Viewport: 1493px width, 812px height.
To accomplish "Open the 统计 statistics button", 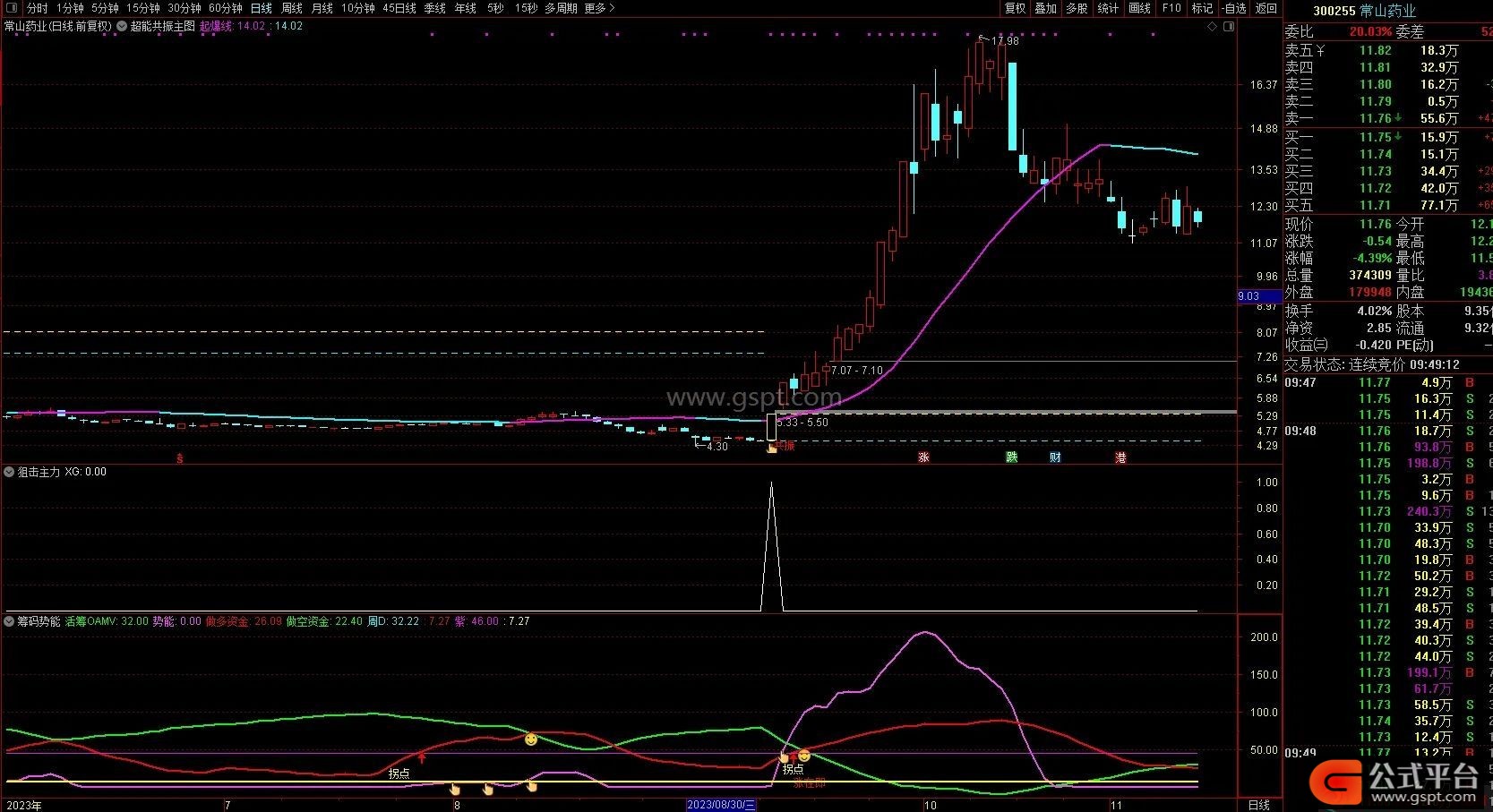I will [1109, 8].
